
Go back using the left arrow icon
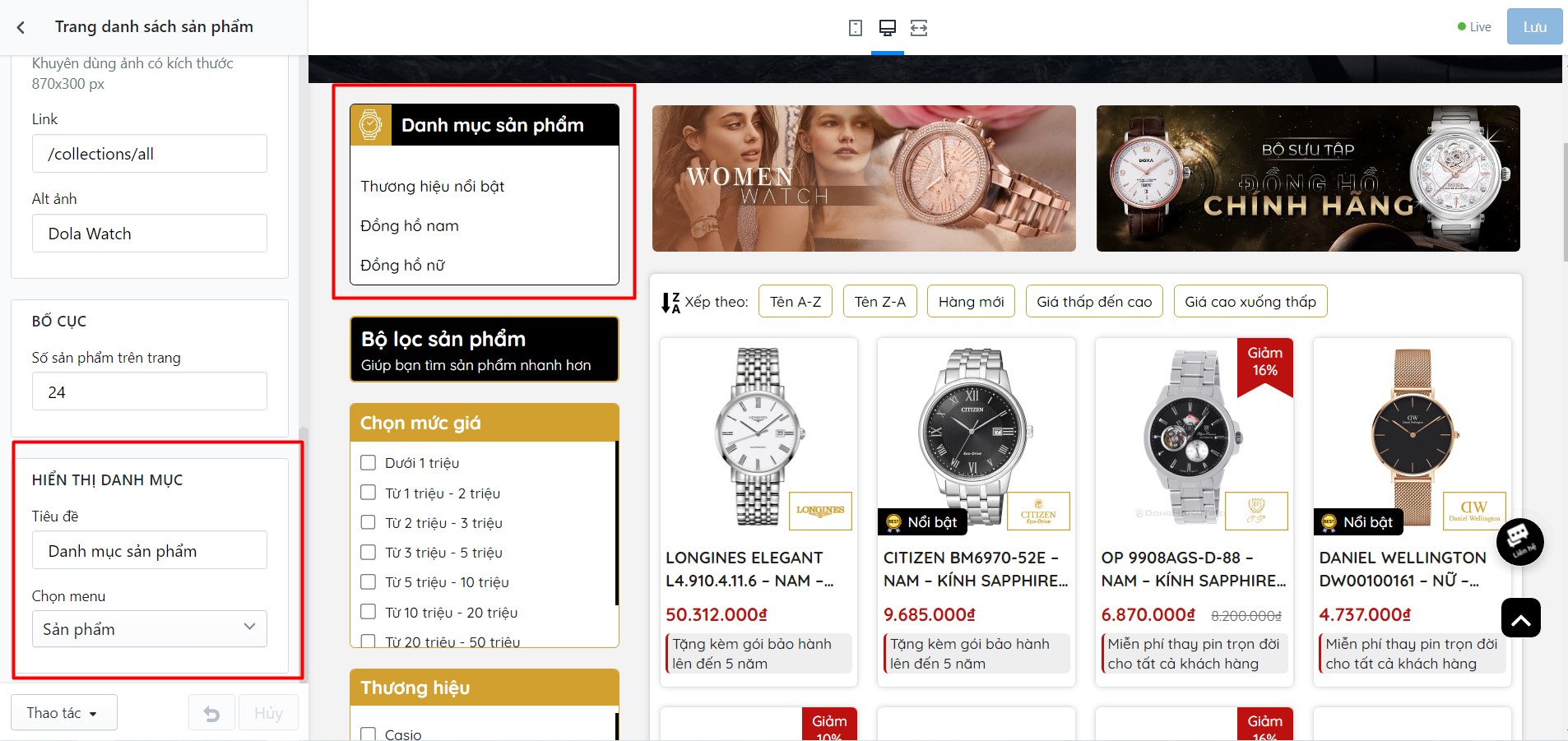point(21,27)
